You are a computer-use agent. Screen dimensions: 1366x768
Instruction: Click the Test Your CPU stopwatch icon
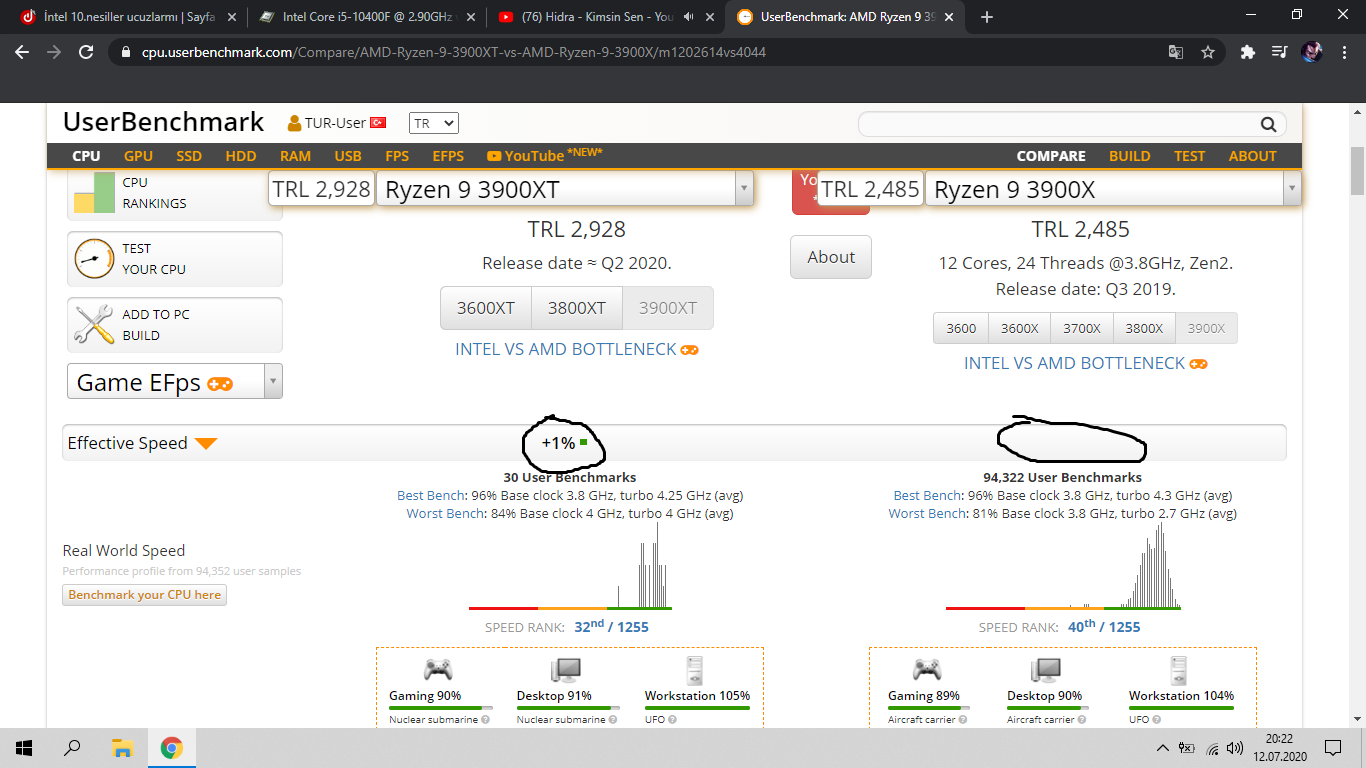pyautogui.click(x=94, y=259)
